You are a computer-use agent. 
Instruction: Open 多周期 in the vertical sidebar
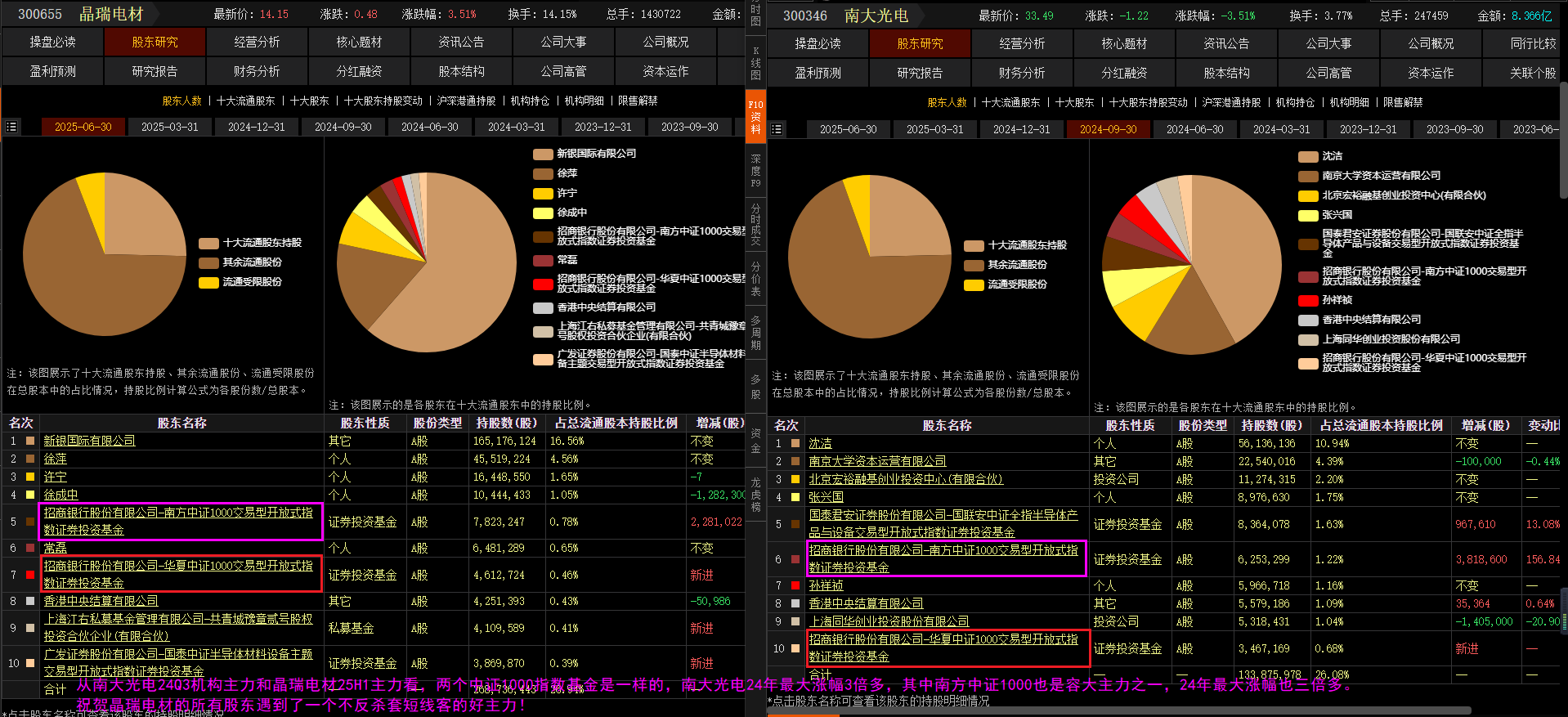[x=755, y=333]
